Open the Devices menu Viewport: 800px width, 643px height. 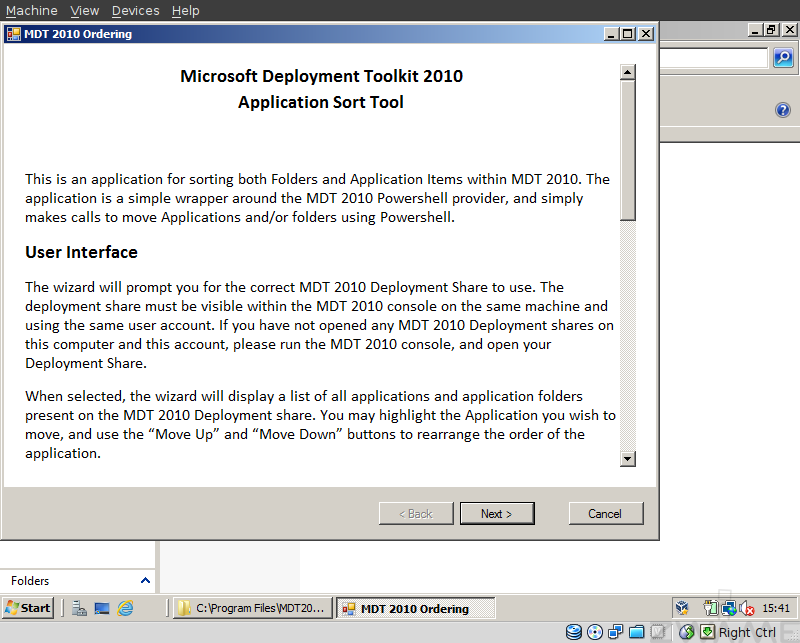click(136, 10)
